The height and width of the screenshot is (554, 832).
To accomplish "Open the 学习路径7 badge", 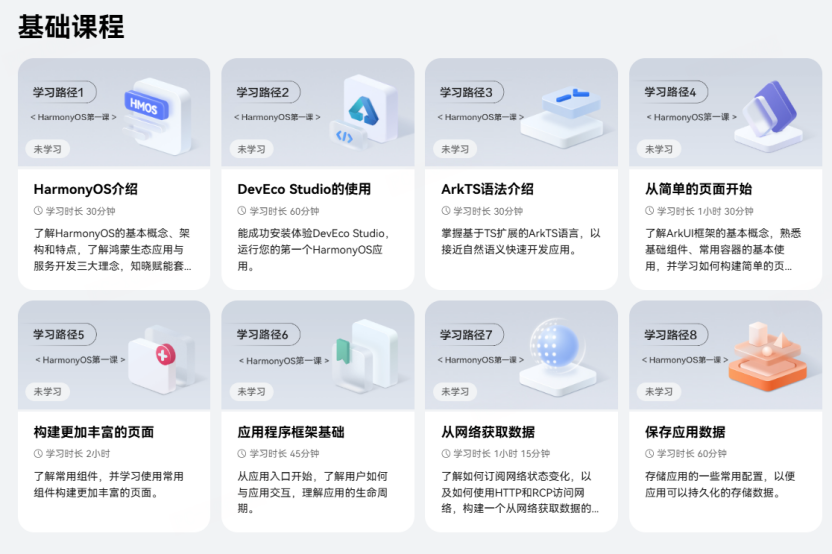I will coord(469,334).
